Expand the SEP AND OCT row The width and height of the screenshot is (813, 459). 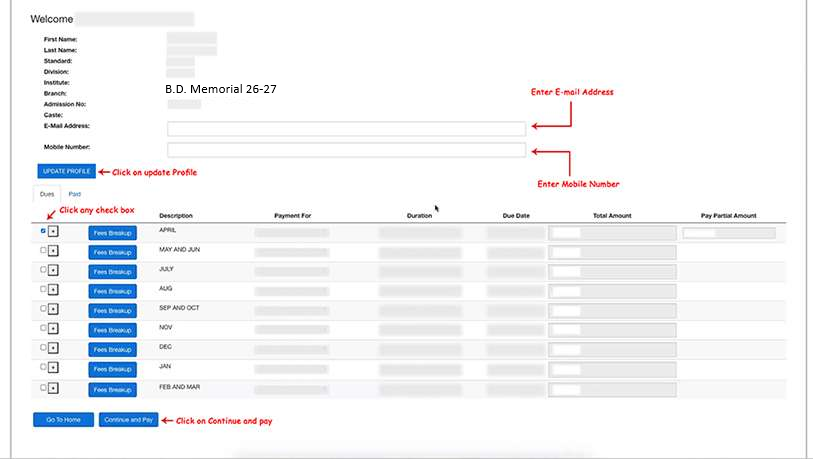[x=53, y=309]
